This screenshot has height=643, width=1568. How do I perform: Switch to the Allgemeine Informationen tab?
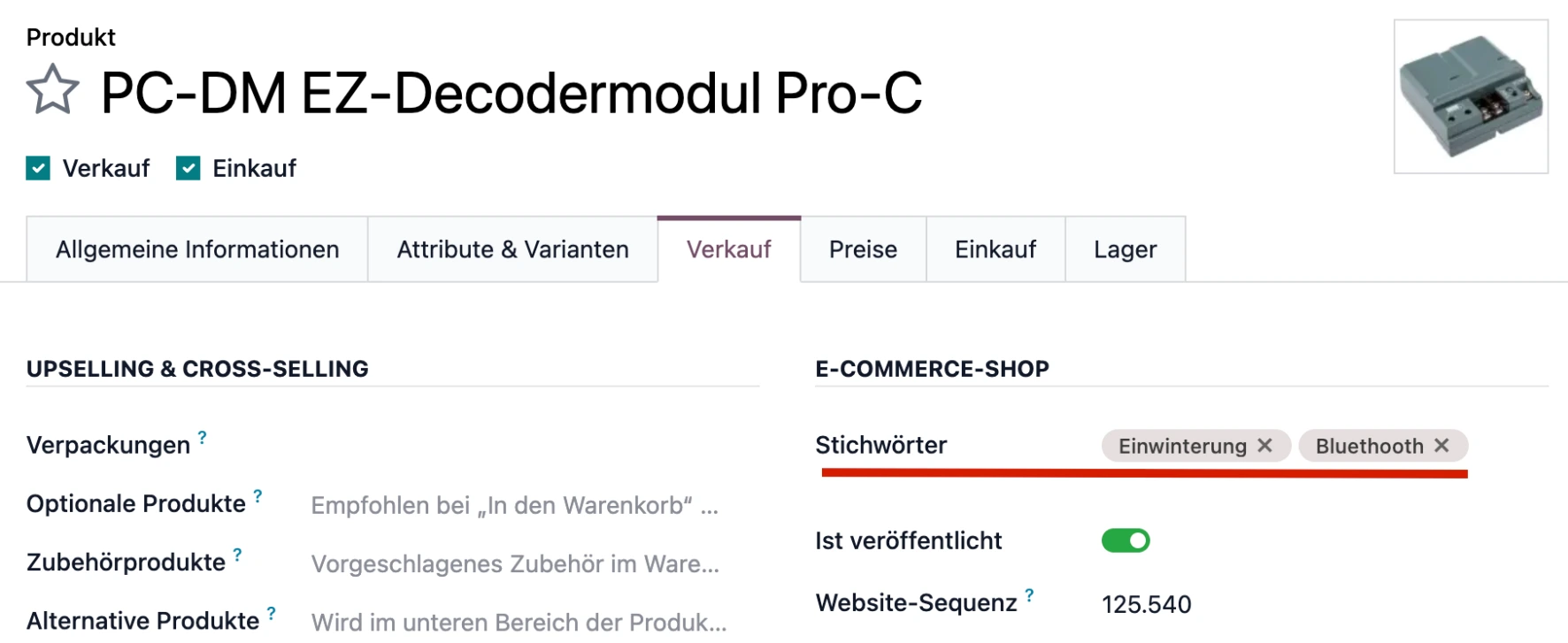(x=196, y=249)
